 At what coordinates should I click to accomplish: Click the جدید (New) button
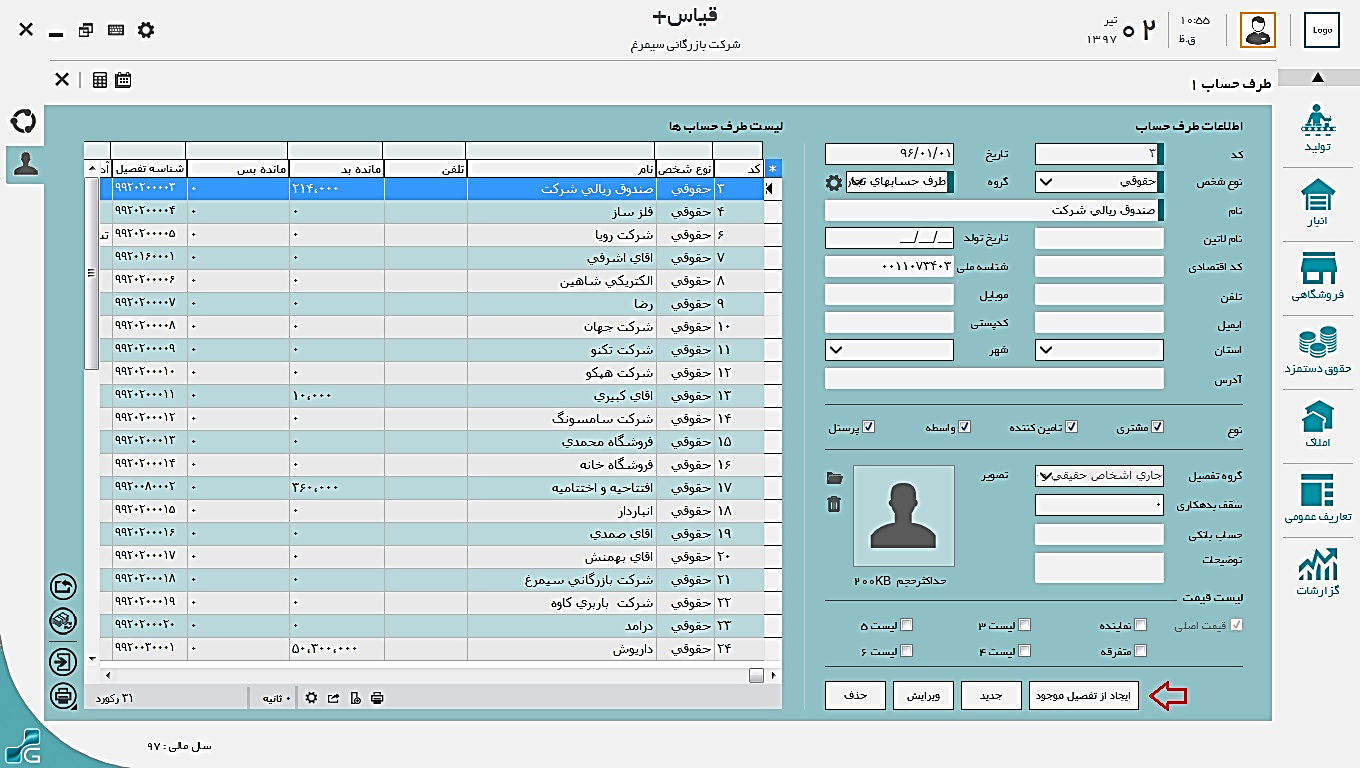click(990, 696)
